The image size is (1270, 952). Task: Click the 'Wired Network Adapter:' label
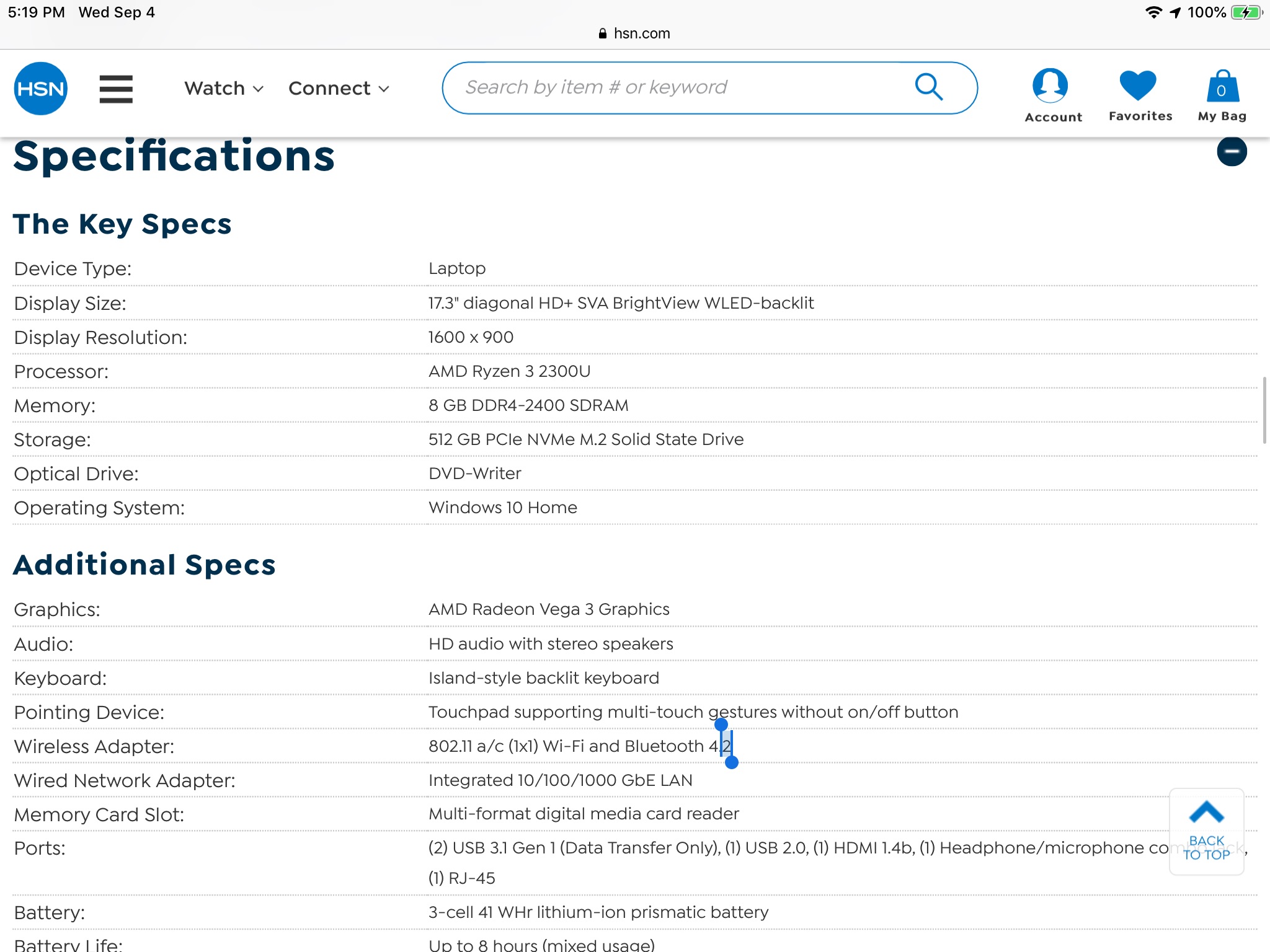pyautogui.click(x=125, y=780)
